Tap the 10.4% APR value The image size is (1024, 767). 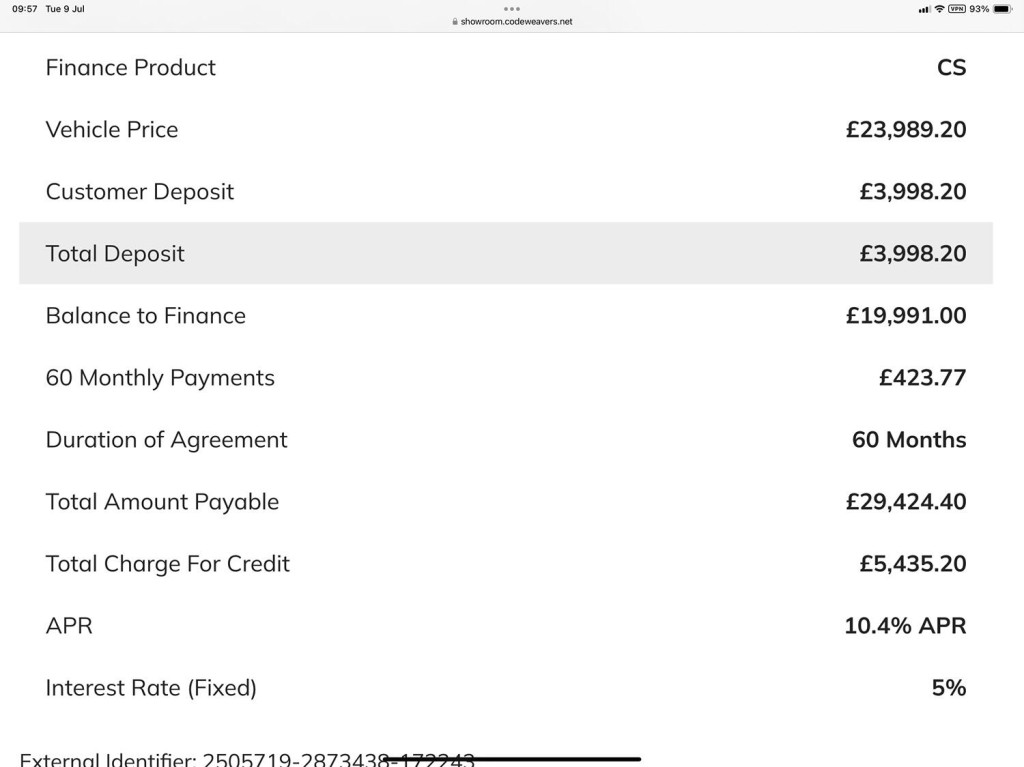(905, 626)
